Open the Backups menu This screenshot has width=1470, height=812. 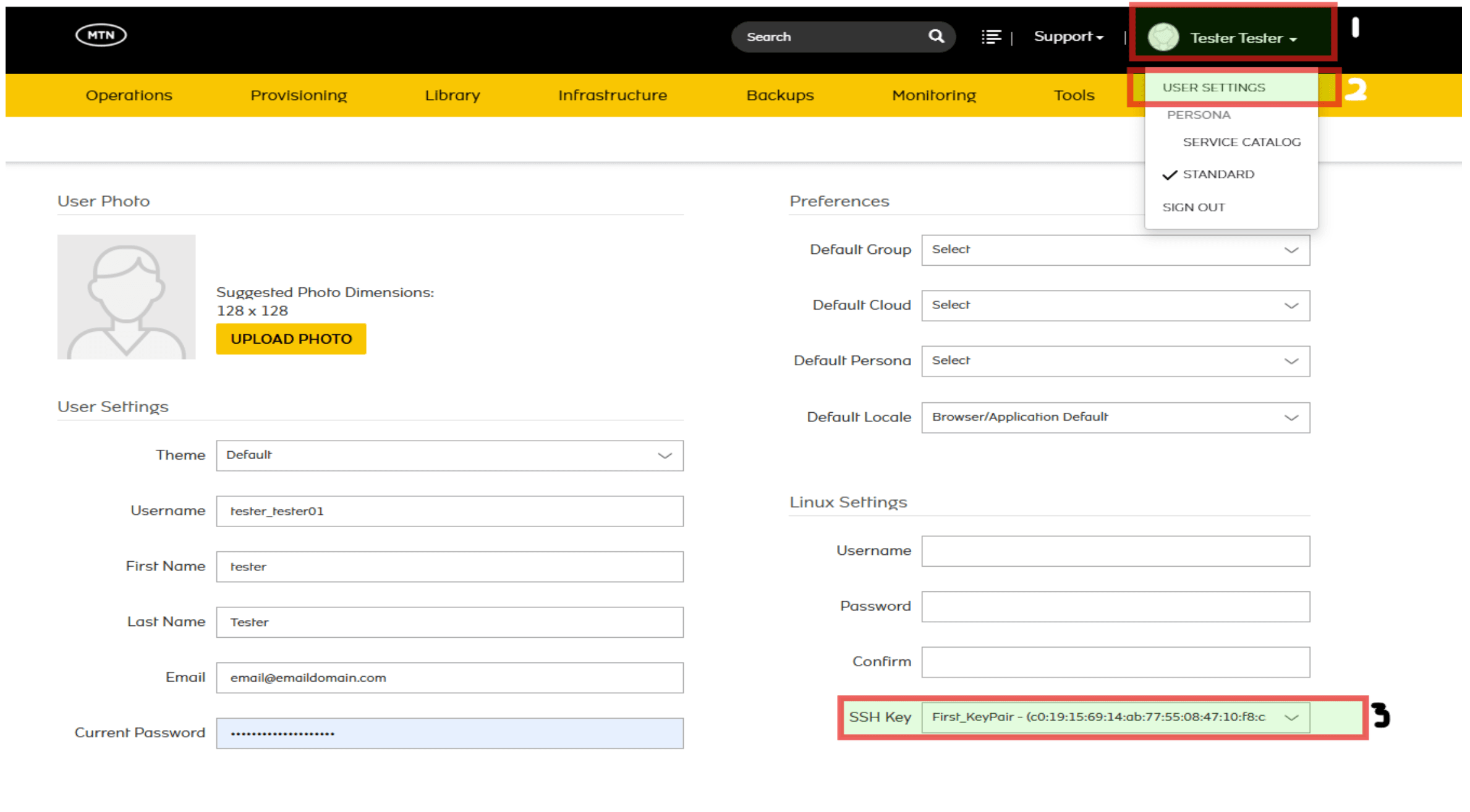(780, 95)
